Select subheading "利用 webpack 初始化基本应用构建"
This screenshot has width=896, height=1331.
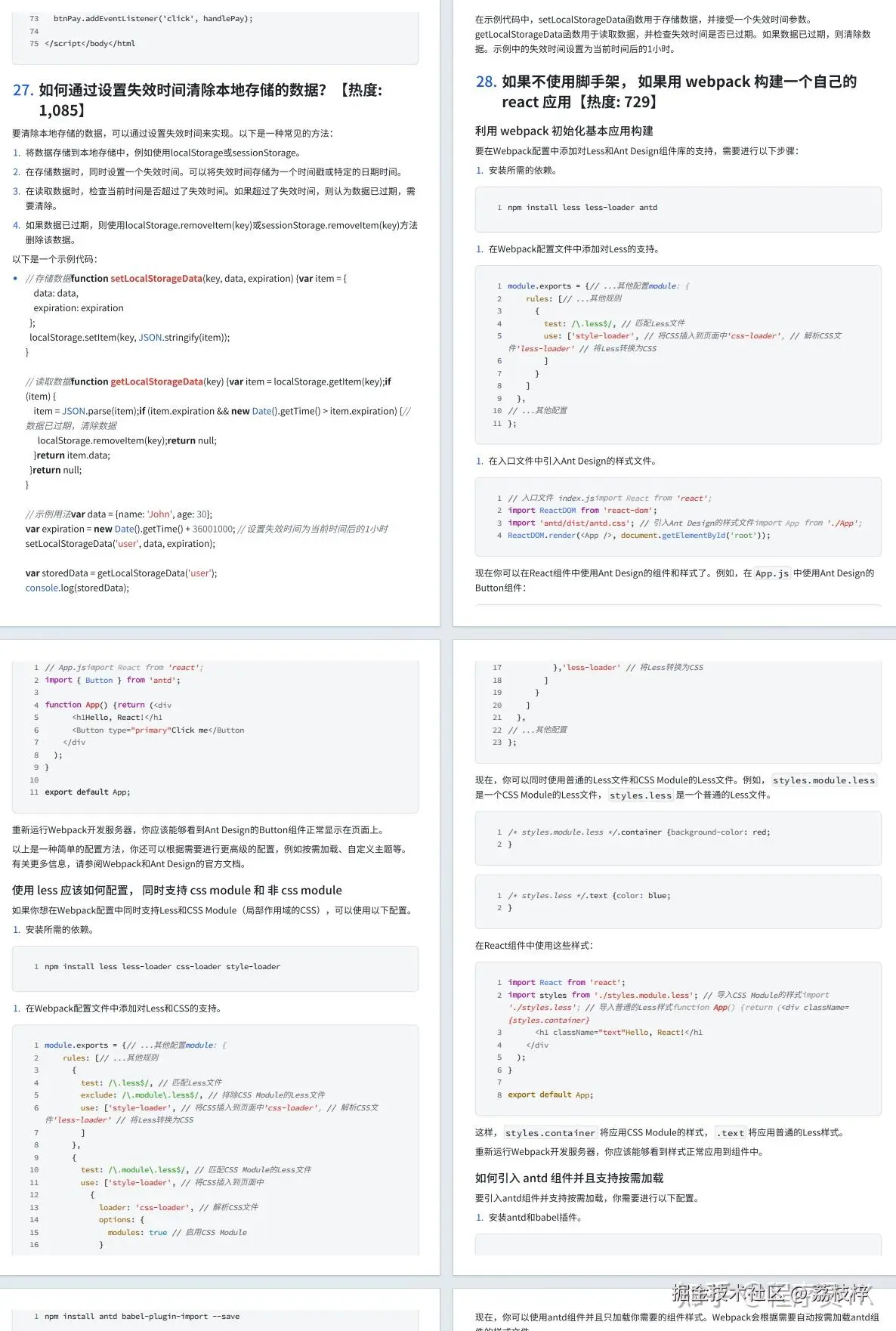(564, 131)
